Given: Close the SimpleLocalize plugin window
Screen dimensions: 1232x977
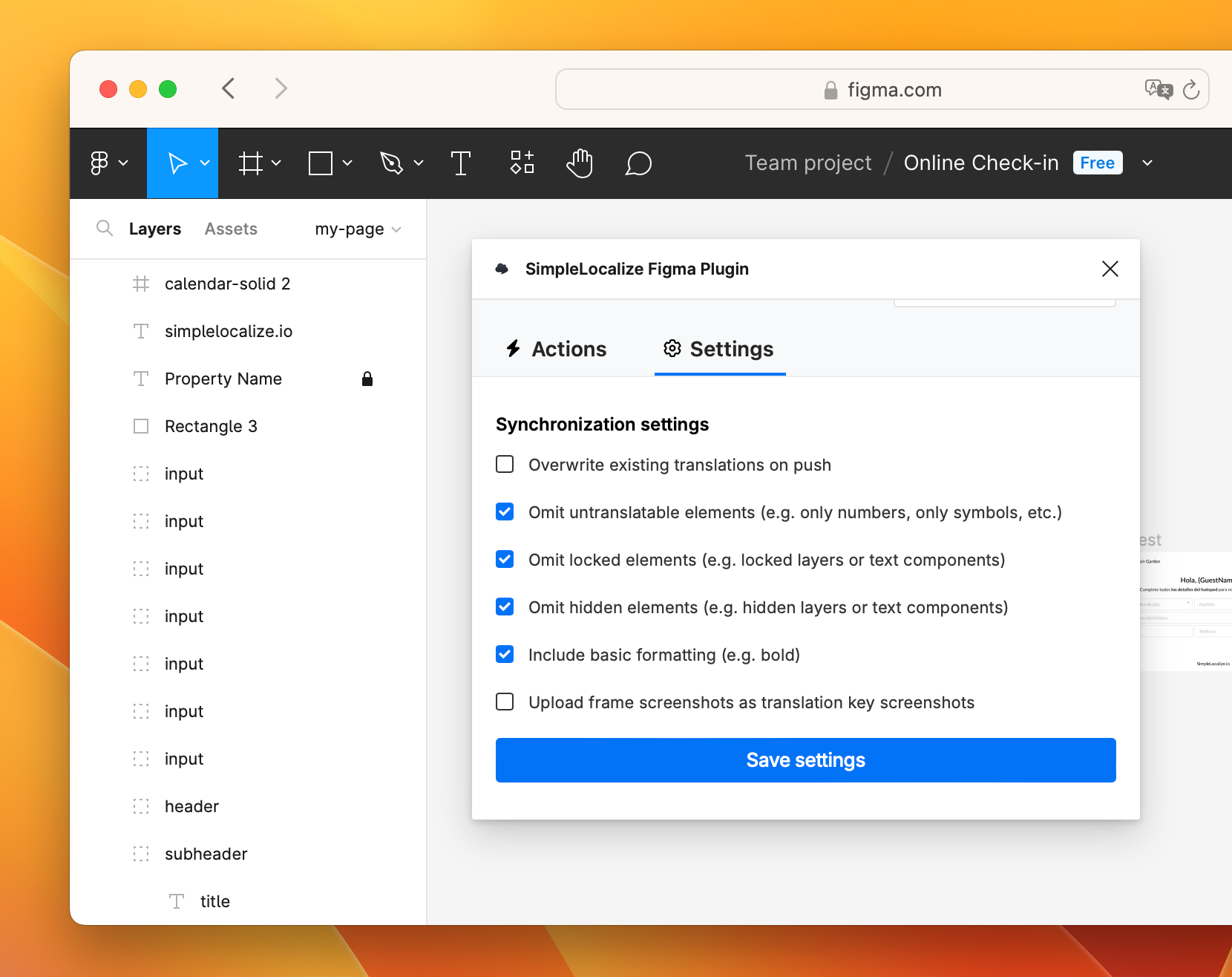Looking at the screenshot, I should 1110,269.
